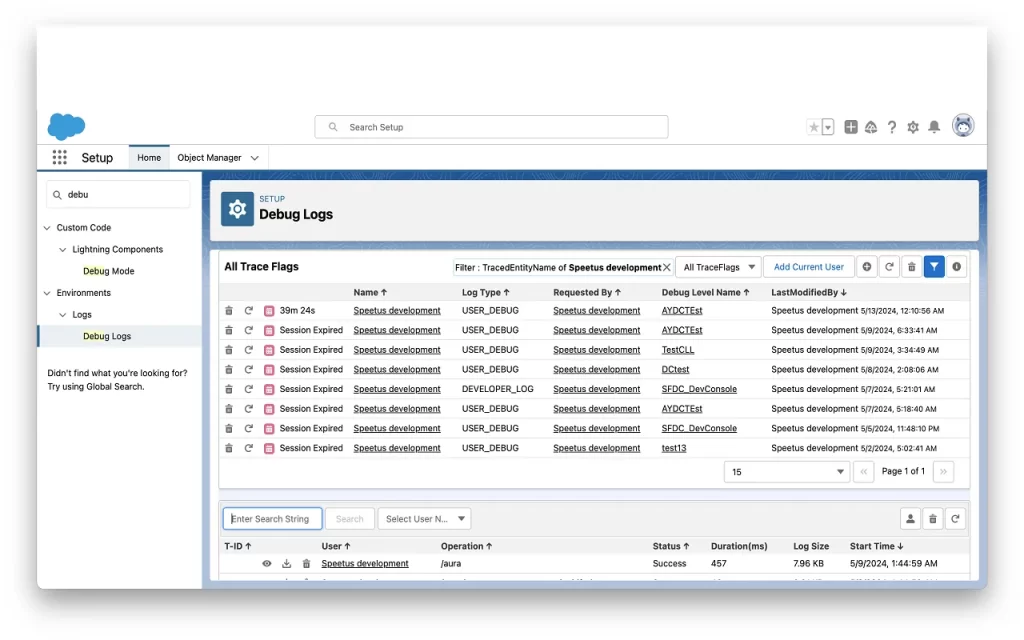
Task: Collapse the Custom Code tree section
Action: point(47,228)
